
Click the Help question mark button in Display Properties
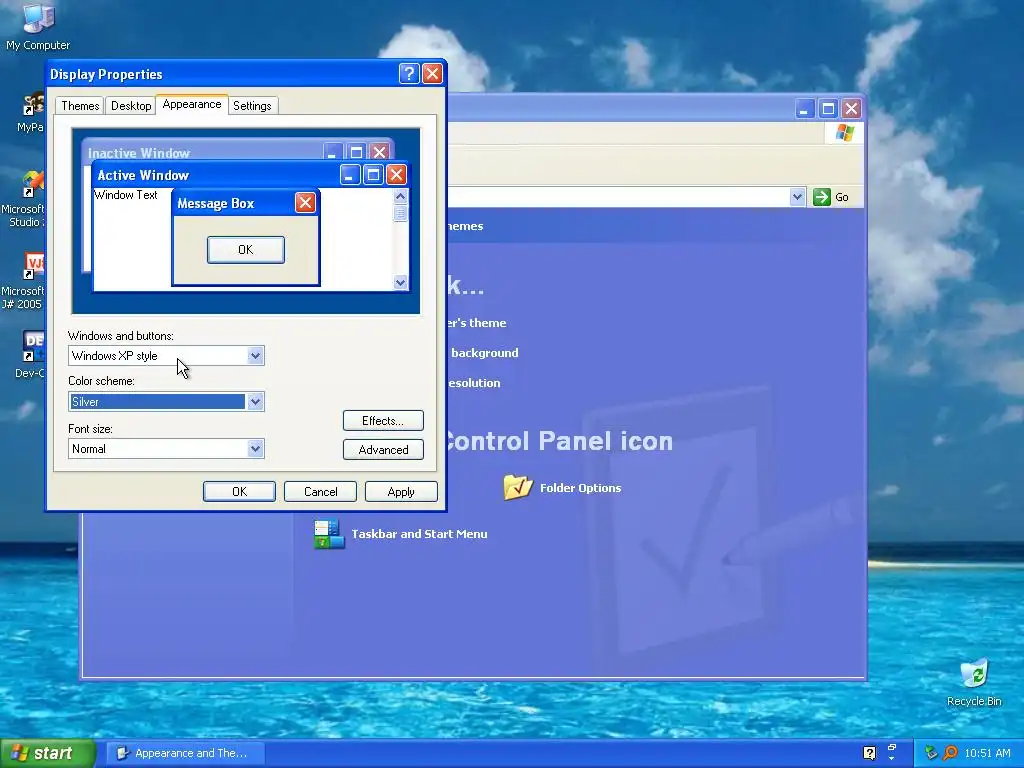[409, 73]
